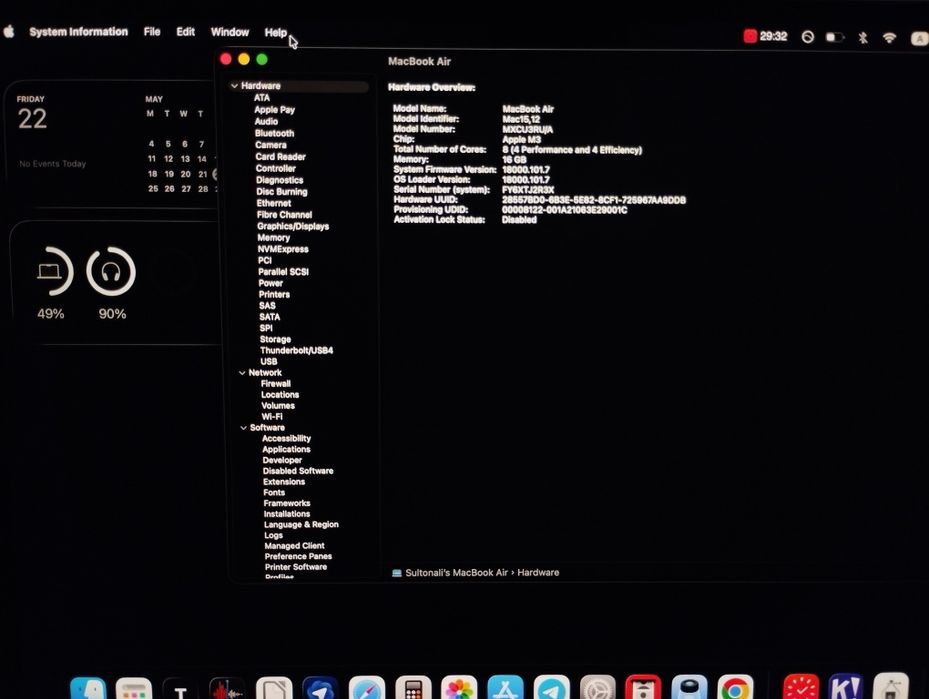929x699 pixels.
Task: Click Friday 22 in the calendar widget
Action: (32, 114)
